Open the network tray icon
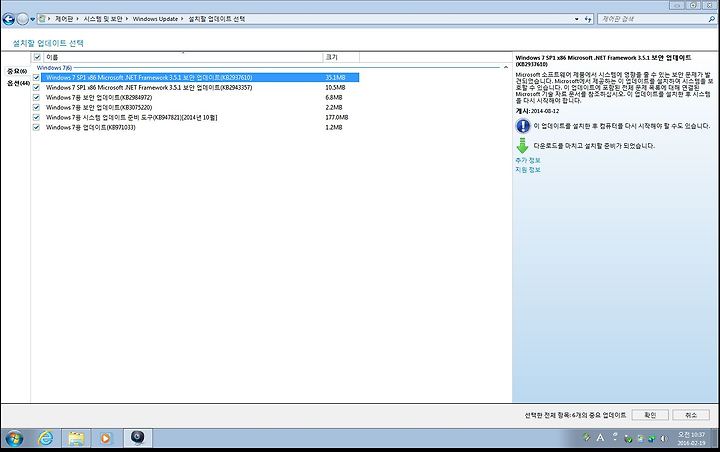The width and height of the screenshot is (720, 452). pos(652,439)
